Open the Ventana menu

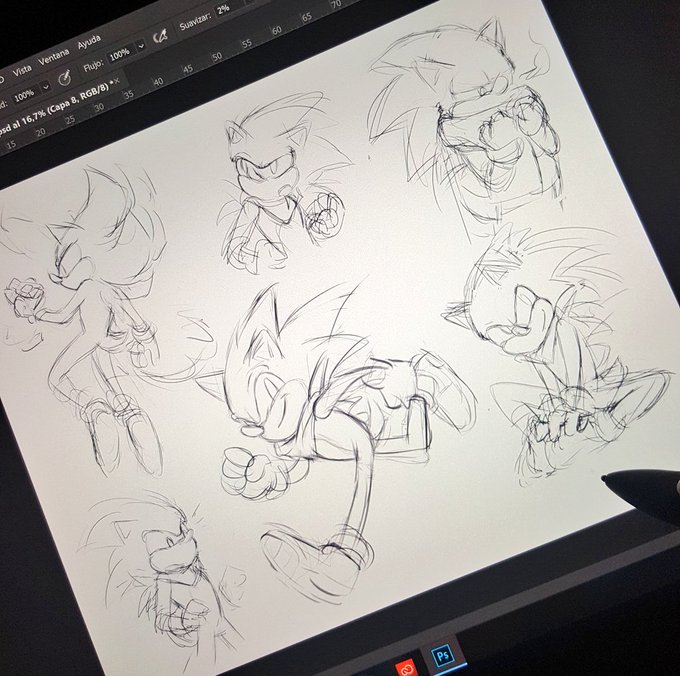click(x=54, y=57)
